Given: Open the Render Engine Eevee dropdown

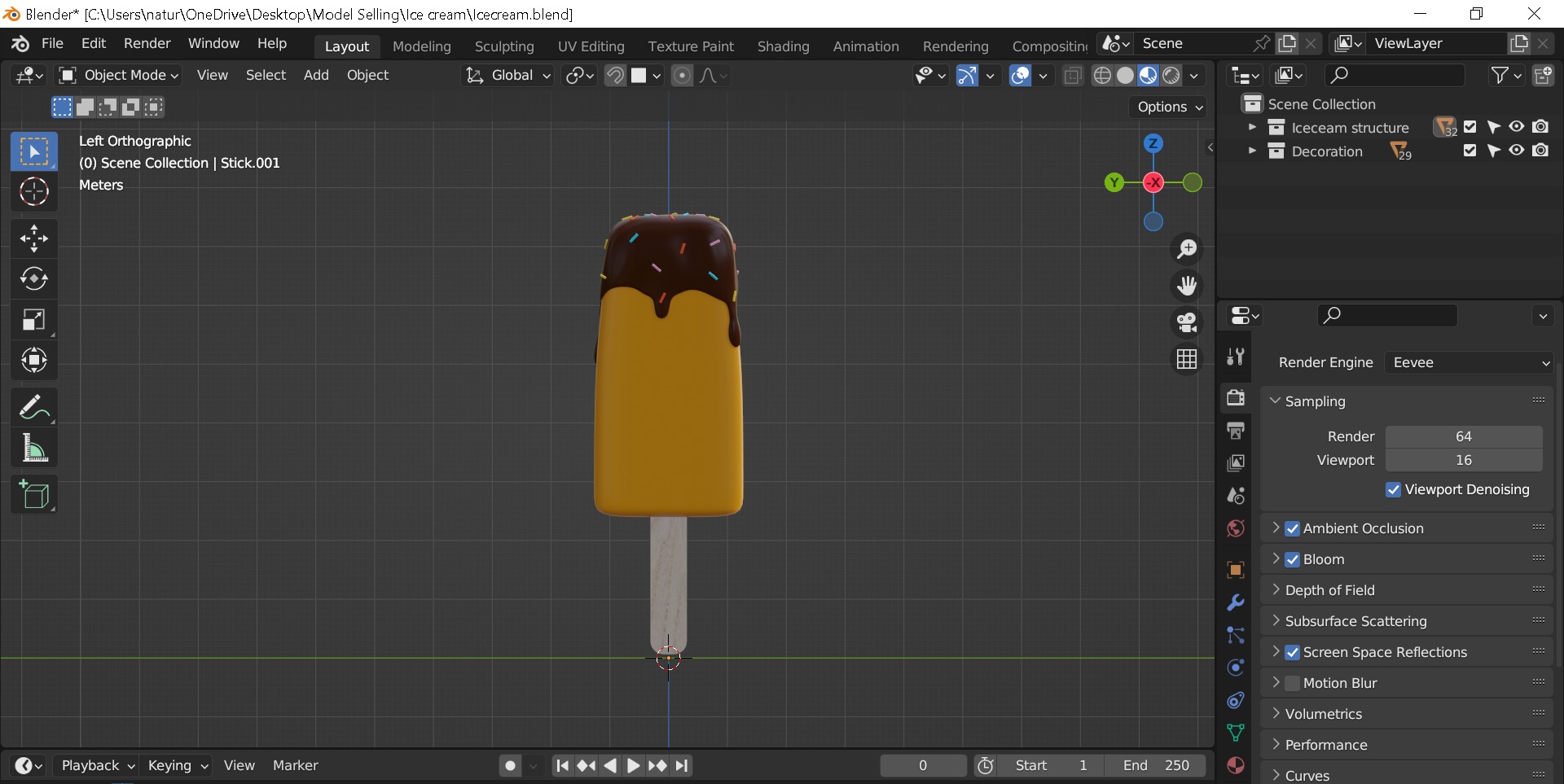Looking at the screenshot, I should pyautogui.click(x=1470, y=362).
